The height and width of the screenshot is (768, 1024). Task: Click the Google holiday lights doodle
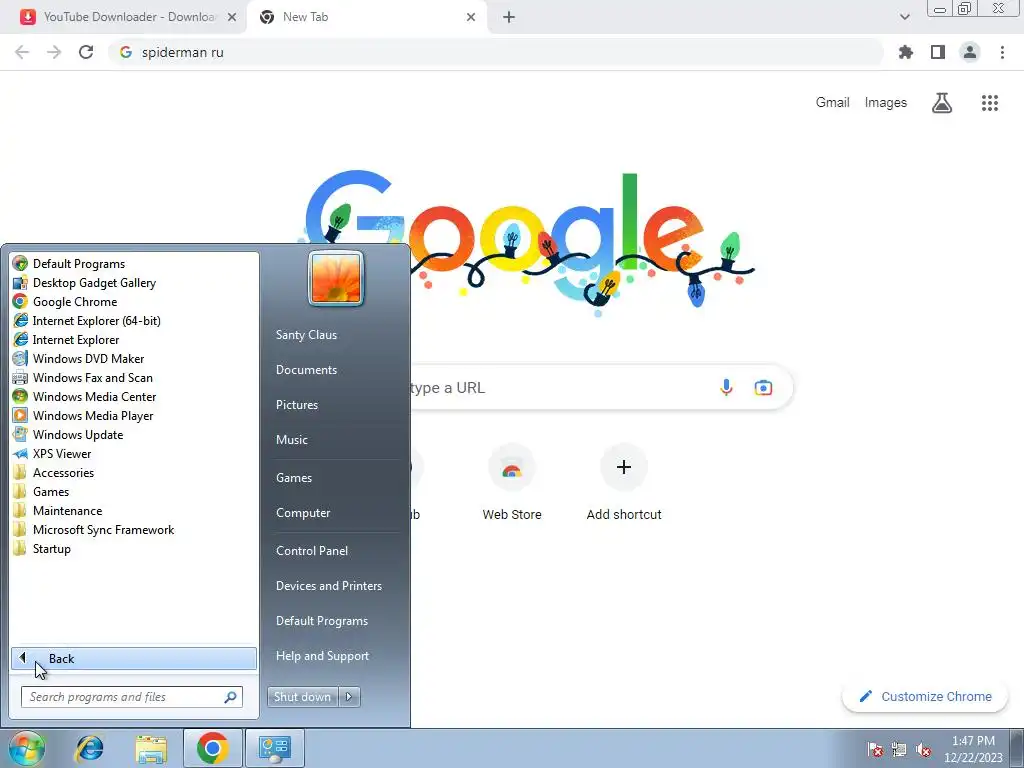(527, 242)
